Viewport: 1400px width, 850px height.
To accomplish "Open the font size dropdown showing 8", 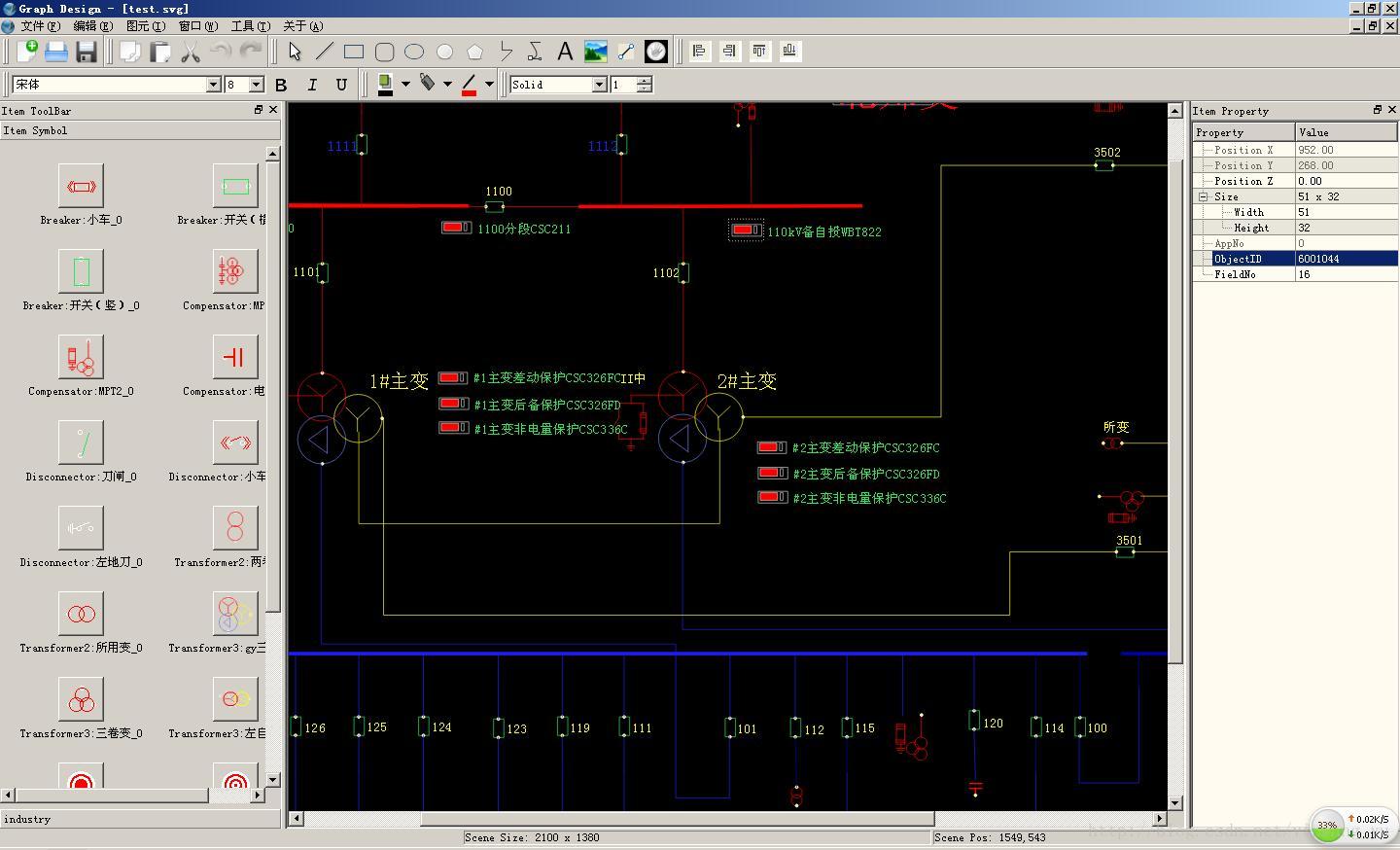I will tap(257, 85).
